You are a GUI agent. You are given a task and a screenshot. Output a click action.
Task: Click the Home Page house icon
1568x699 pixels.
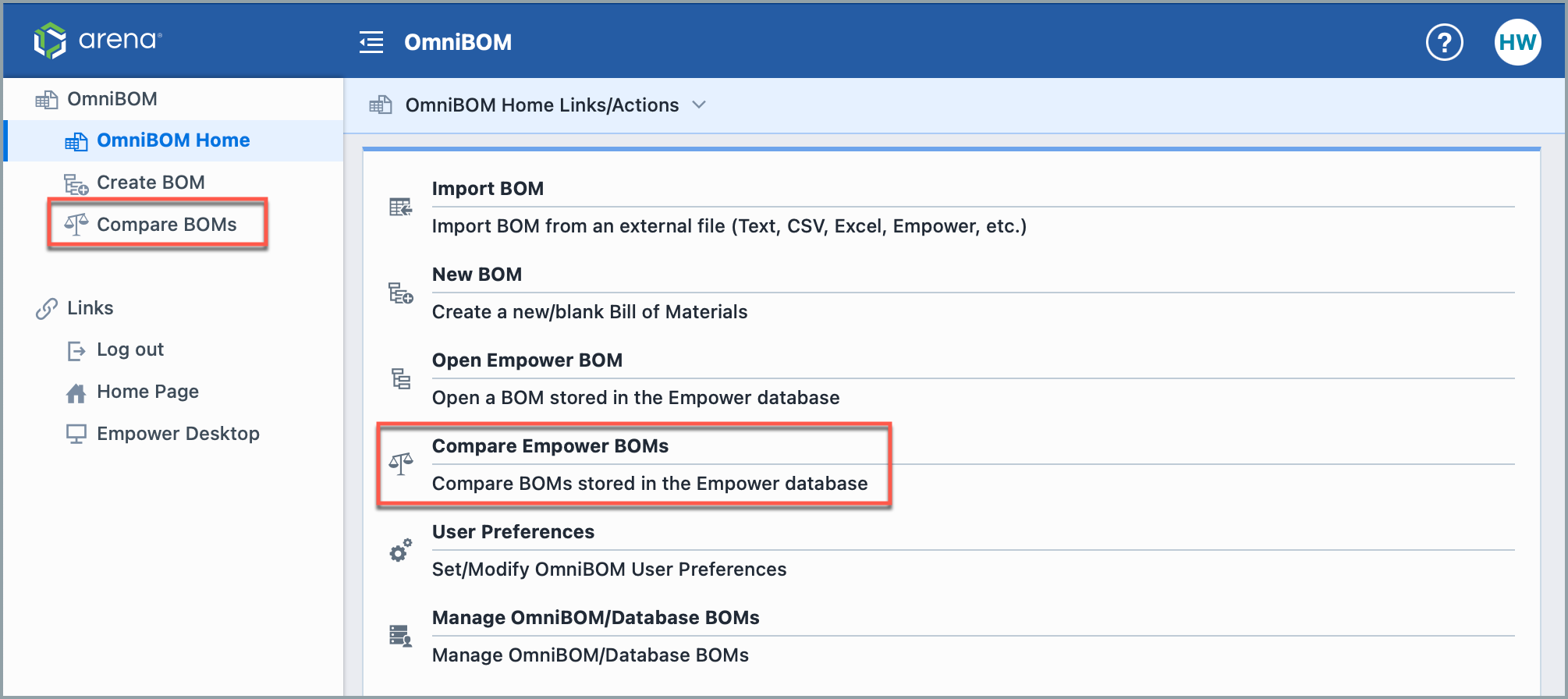tap(76, 392)
